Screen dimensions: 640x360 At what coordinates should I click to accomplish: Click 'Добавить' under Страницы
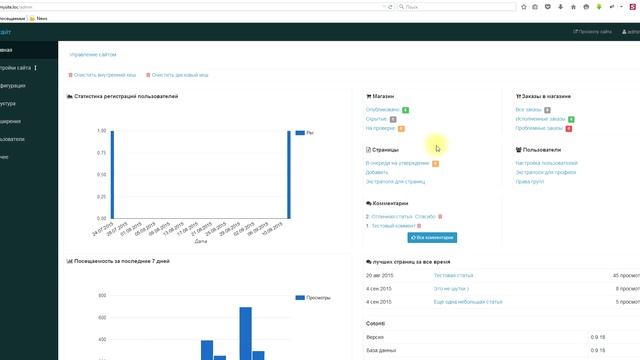point(377,172)
